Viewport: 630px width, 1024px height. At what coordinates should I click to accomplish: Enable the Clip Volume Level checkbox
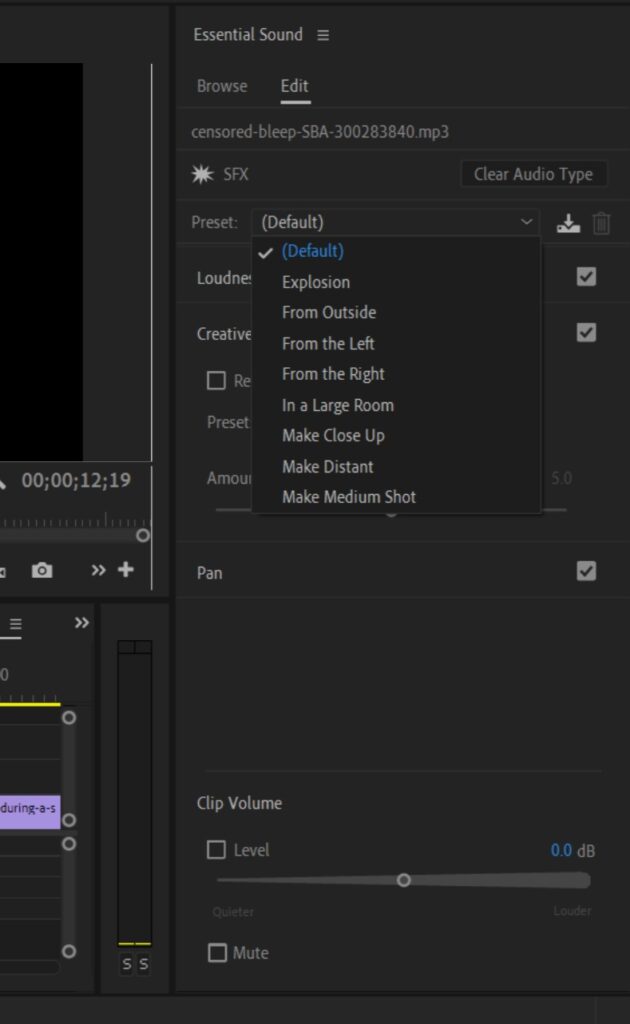[216, 850]
